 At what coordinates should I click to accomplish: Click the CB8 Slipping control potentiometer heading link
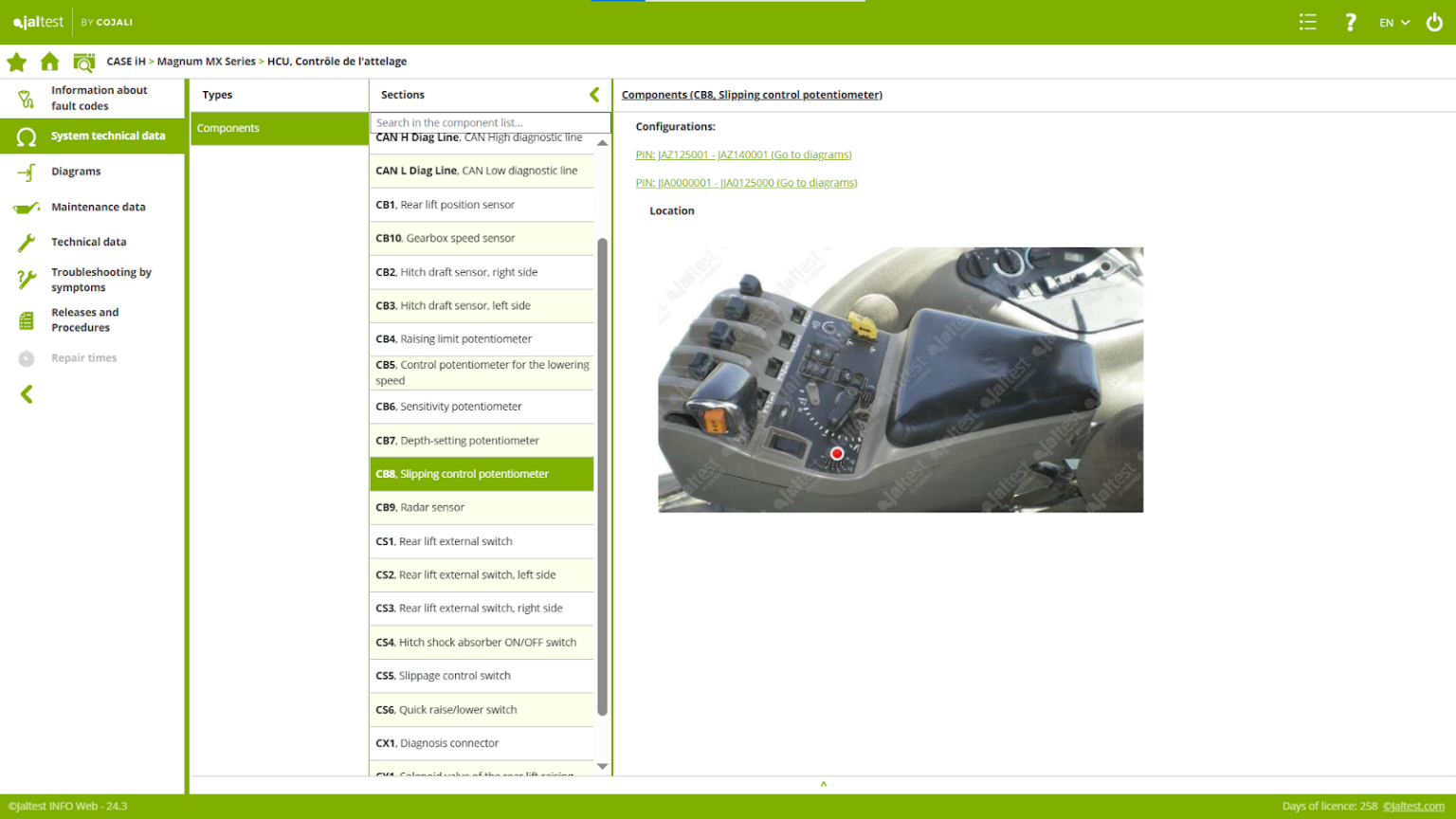tap(751, 95)
